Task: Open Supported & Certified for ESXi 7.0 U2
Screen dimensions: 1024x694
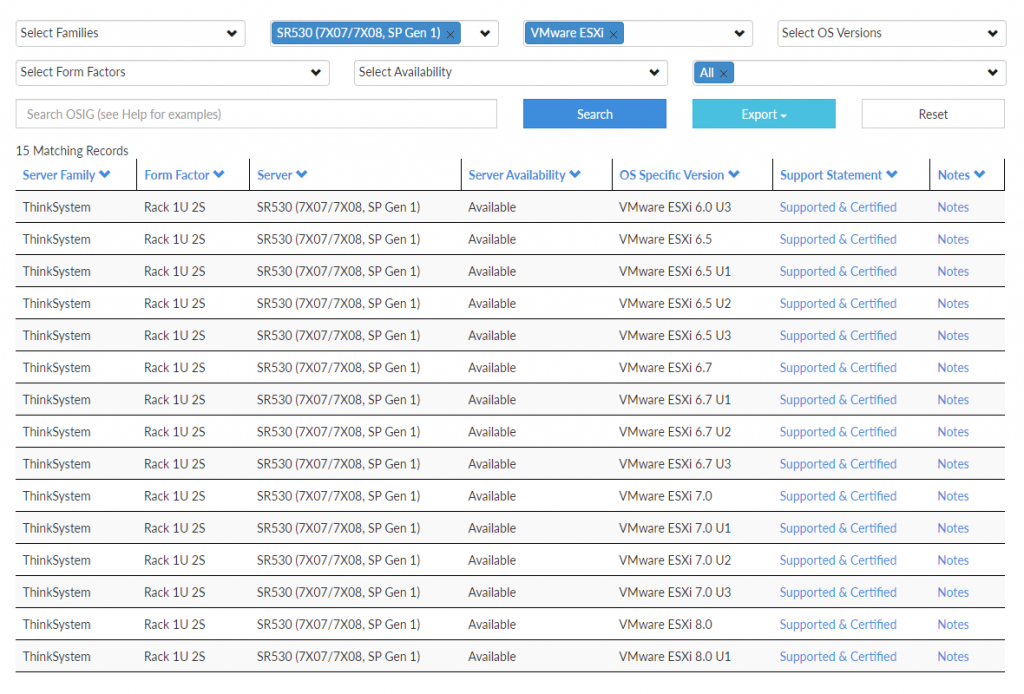Action: coord(838,560)
